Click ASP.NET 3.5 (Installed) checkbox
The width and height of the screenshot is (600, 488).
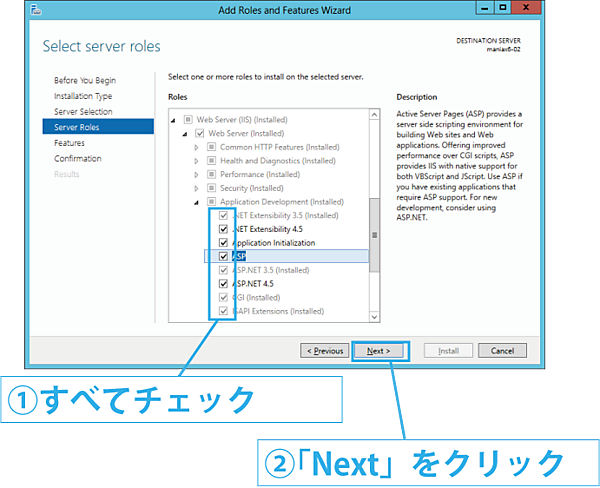click(x=223, y=270)
